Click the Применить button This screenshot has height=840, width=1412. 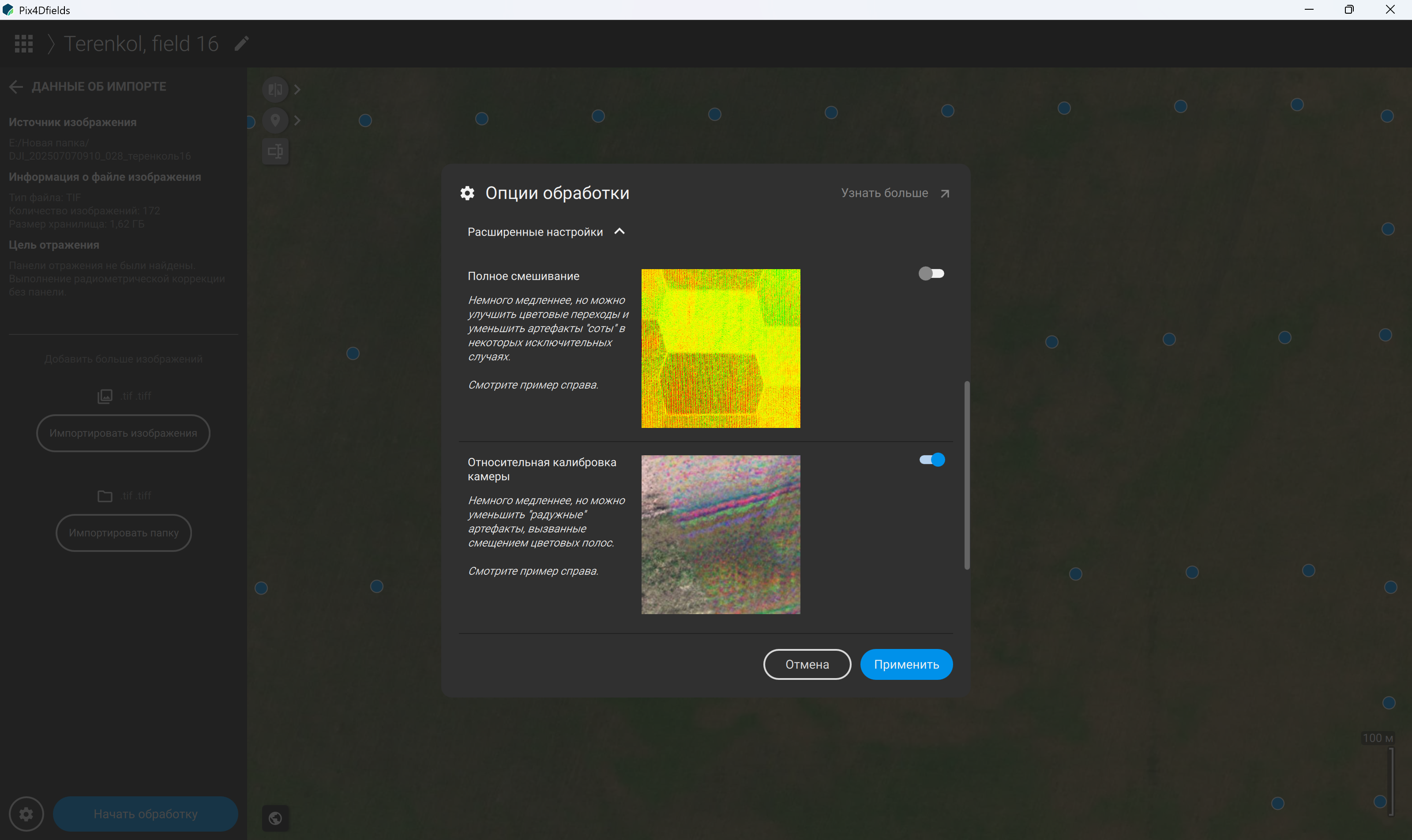click(906, 664)
